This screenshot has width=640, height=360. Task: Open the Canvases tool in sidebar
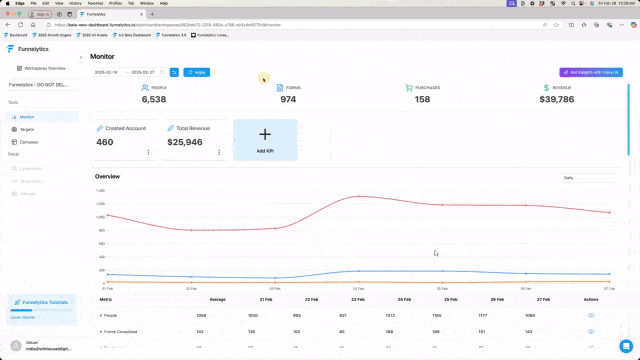point(29,142)
